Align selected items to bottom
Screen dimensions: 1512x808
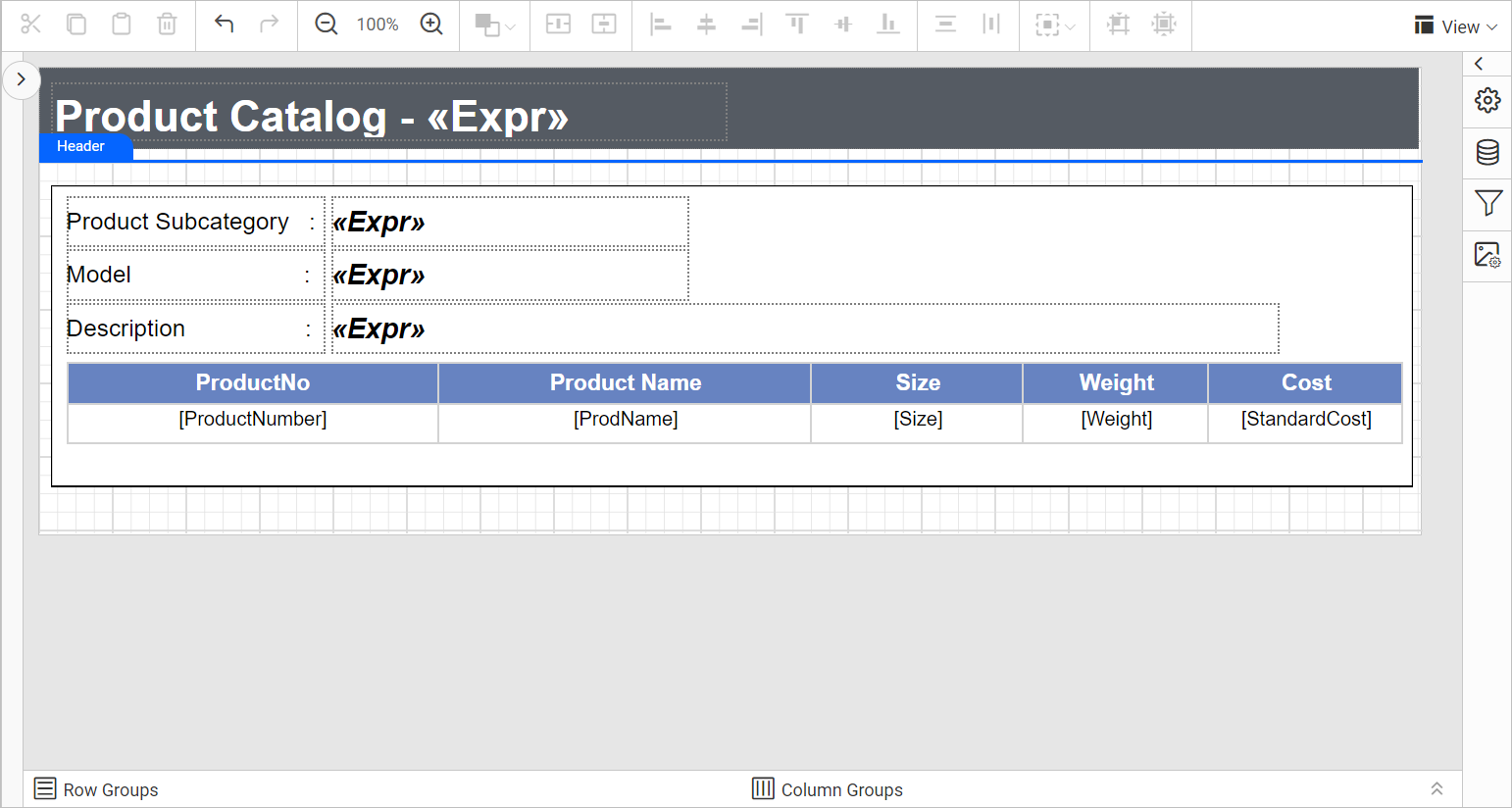887,24
